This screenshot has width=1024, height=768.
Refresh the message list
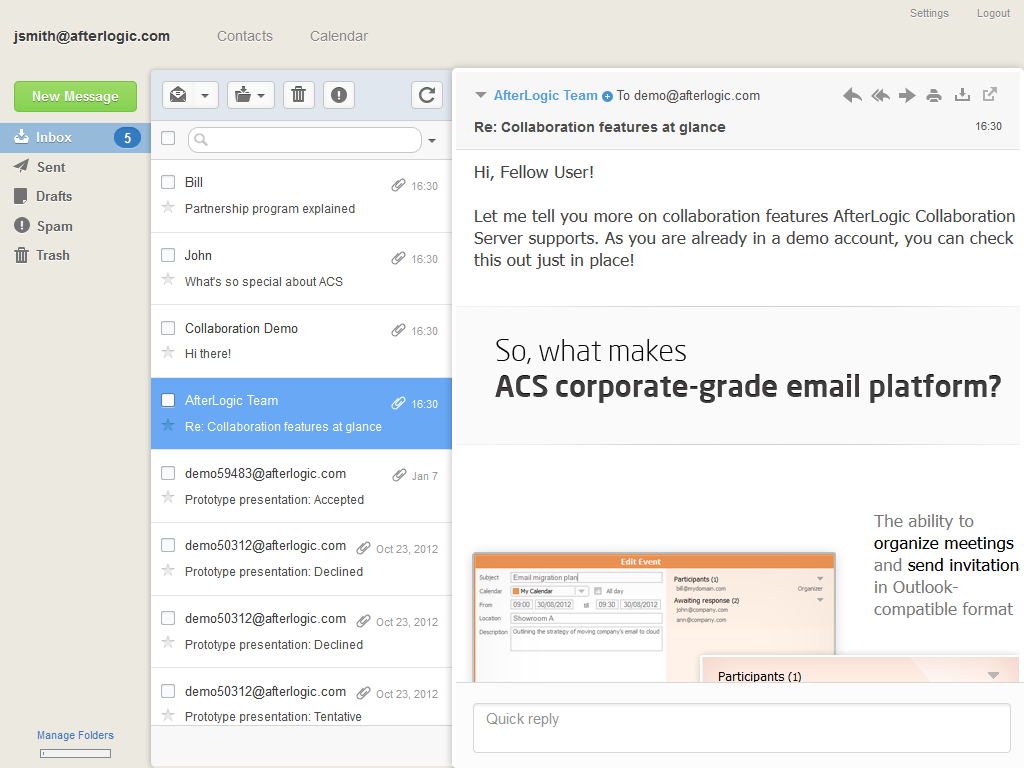click(427, 95)
